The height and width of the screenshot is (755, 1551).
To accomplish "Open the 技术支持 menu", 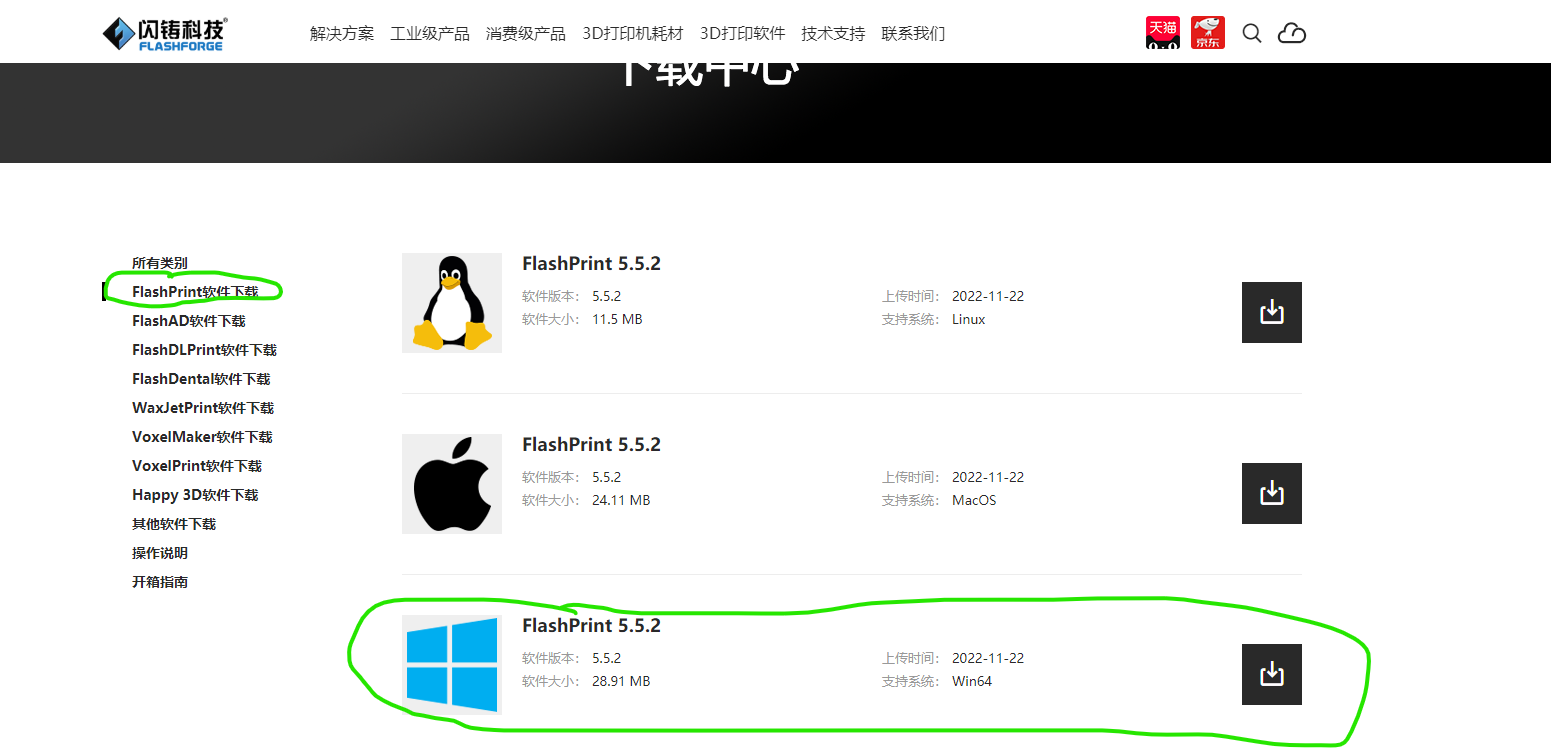I will 833,33.
